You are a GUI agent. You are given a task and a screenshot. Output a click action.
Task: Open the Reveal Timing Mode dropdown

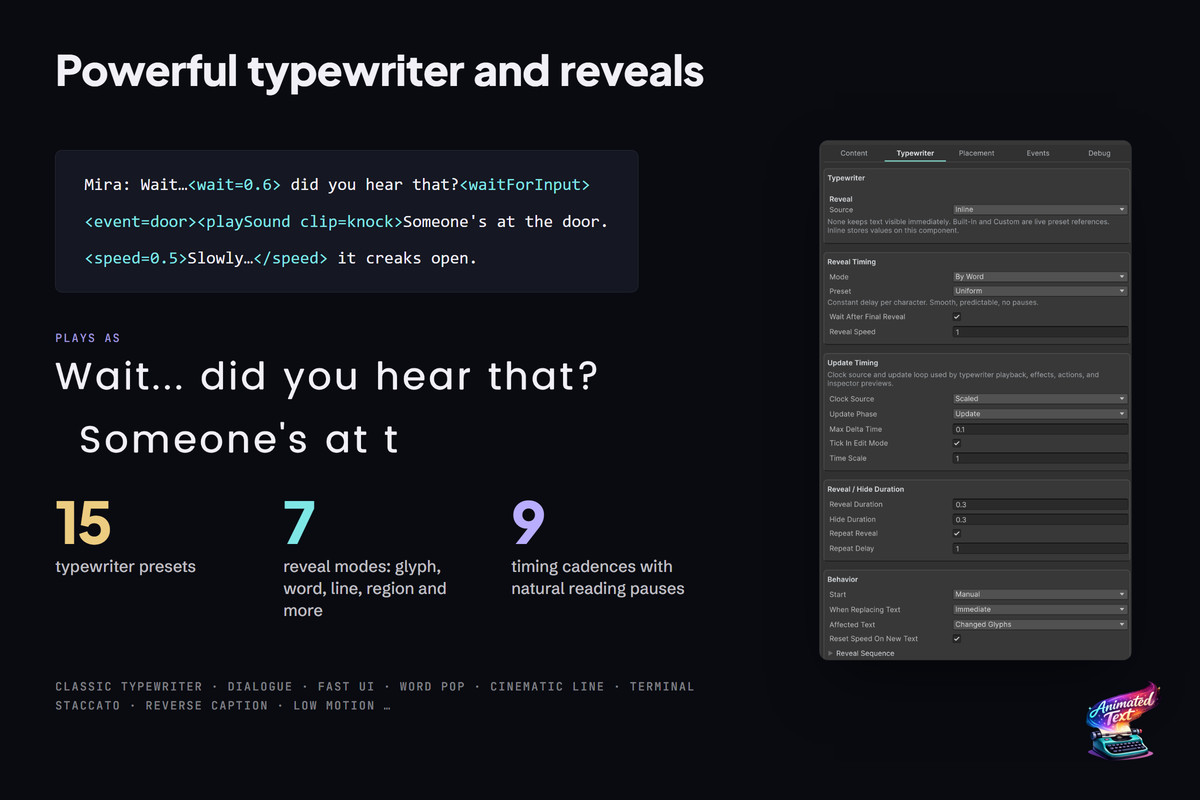click(x=1040, y=277)
